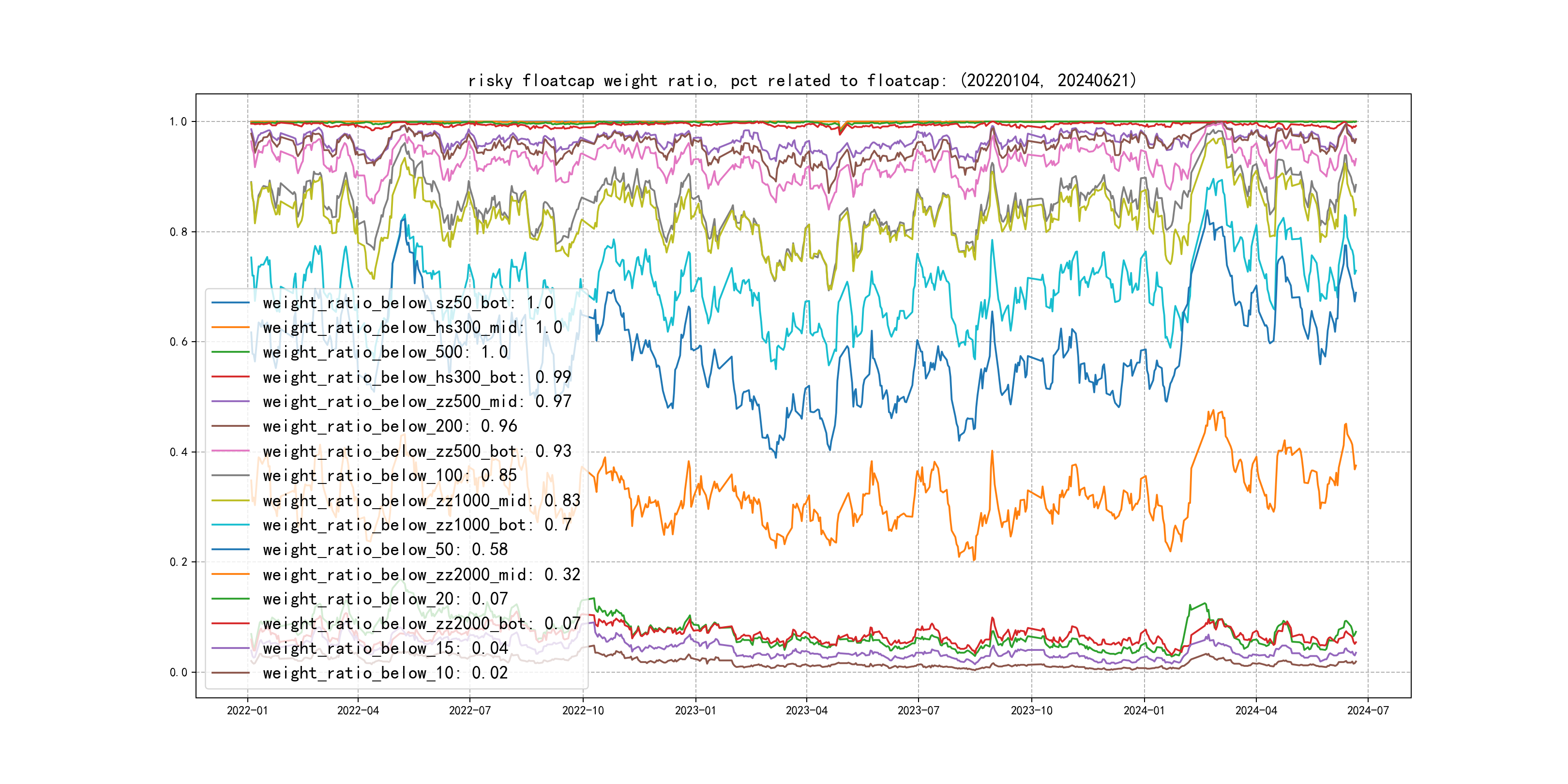Click legend entry weight_ratio_below_100
This screenshot has height=784, width=1568.
390,475
